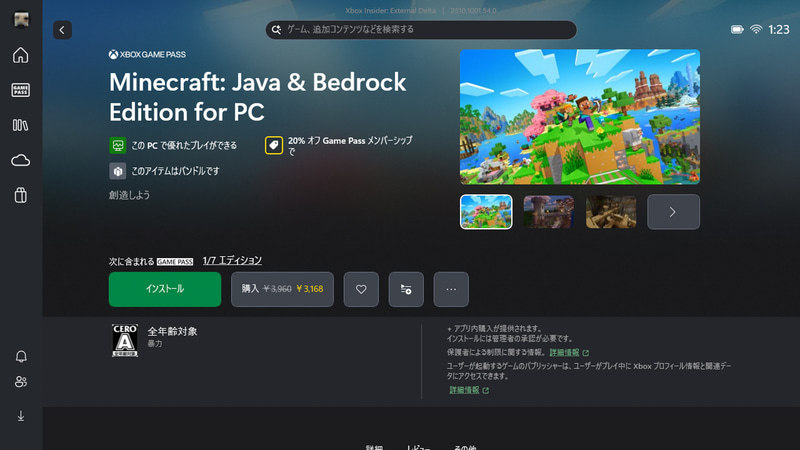Open Cloud Gaming in sidebar
The width and height of the screenshot is (800, 450).
pyautogui.click(x=21, y=160)
